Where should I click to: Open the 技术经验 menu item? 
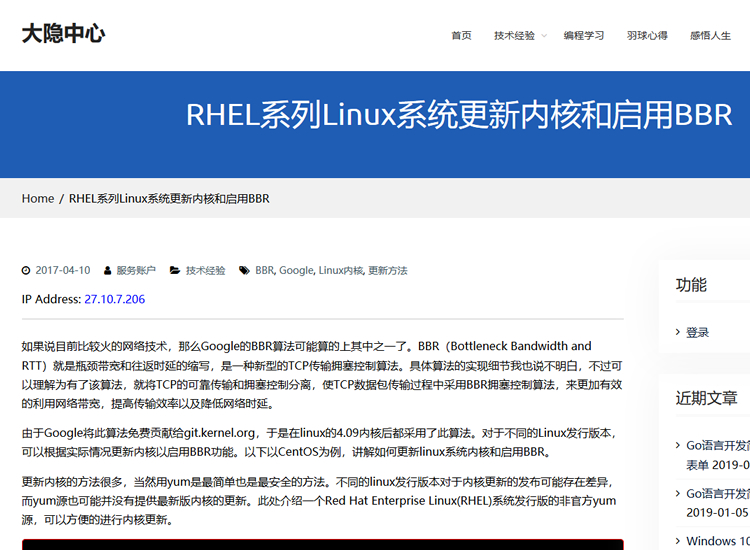514,35
